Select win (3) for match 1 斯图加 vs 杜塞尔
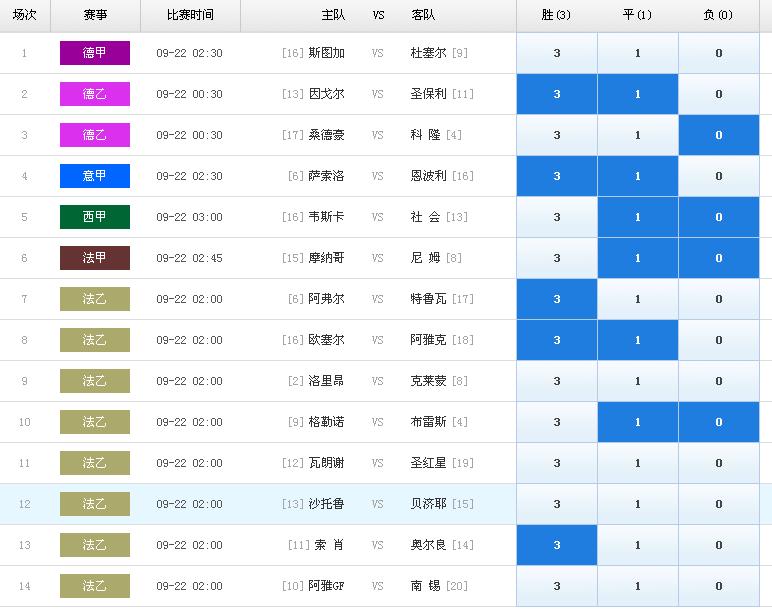The image size is (772, 613). click(557, 53)
